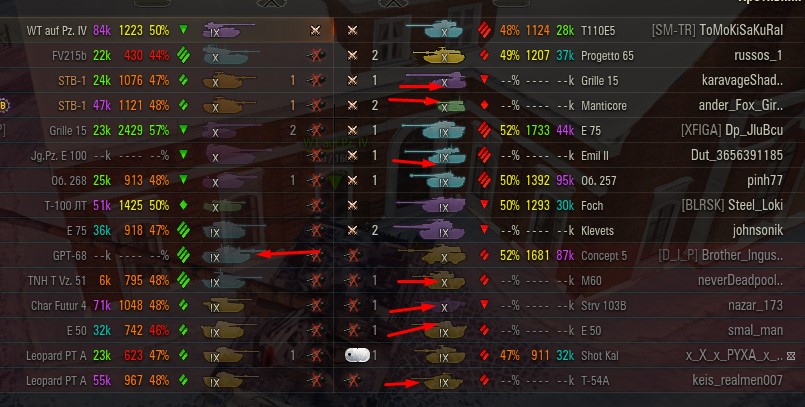Viewport: 805px width, 407px height.
Task: Select player name russos_1
Action: click(759, 55)
